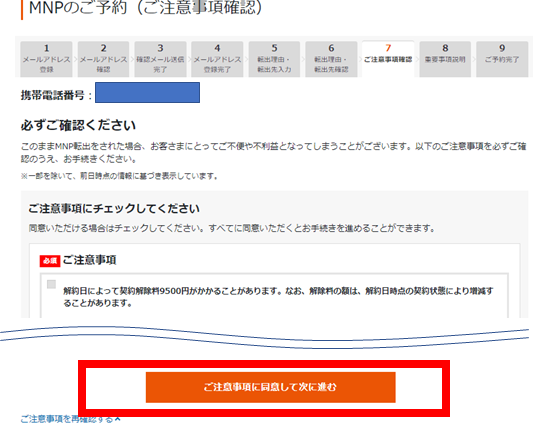Open step 5 転出理由・転出先入力

(274, 59)
